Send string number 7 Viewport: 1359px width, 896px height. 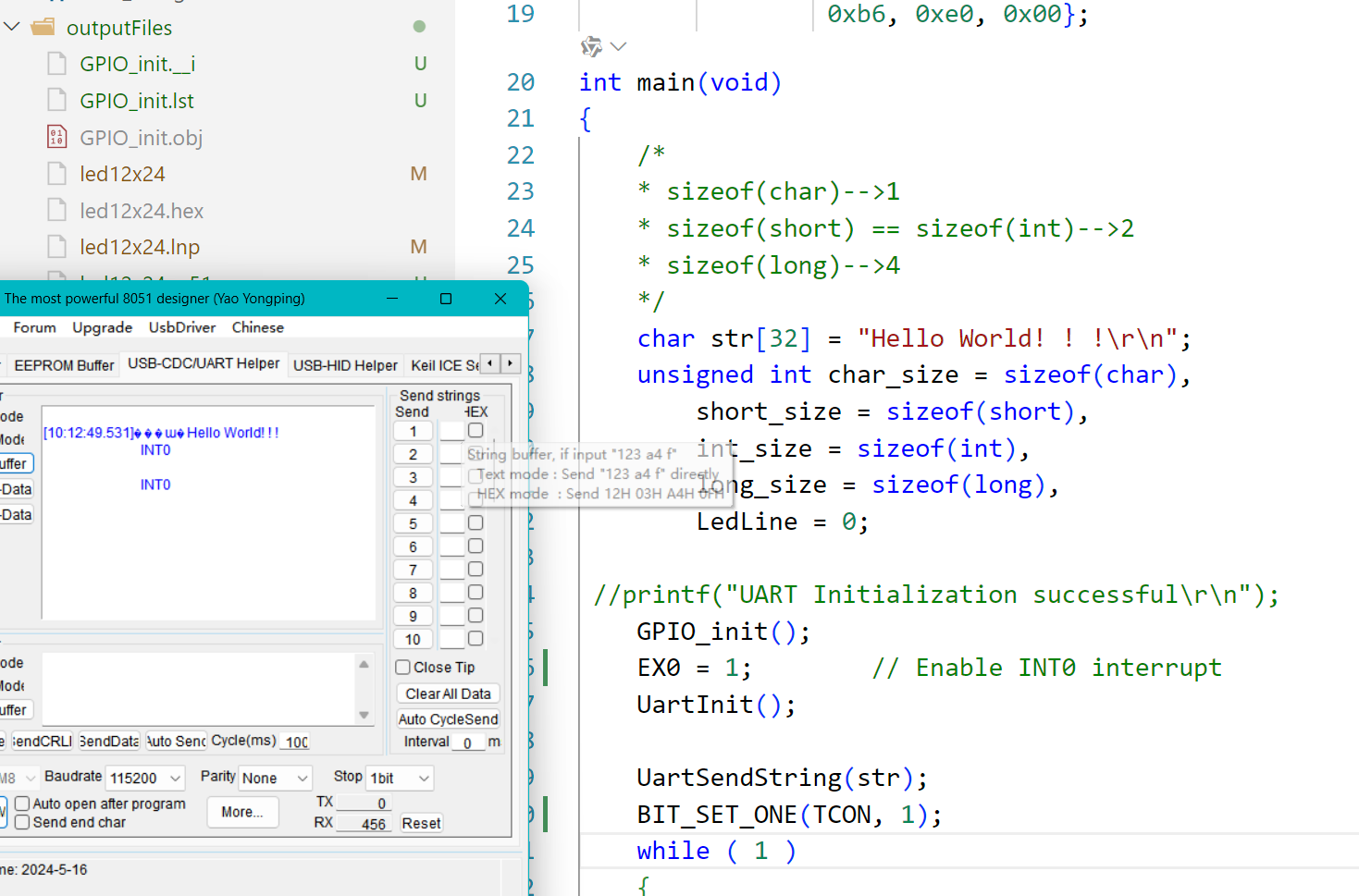point(413,570)
